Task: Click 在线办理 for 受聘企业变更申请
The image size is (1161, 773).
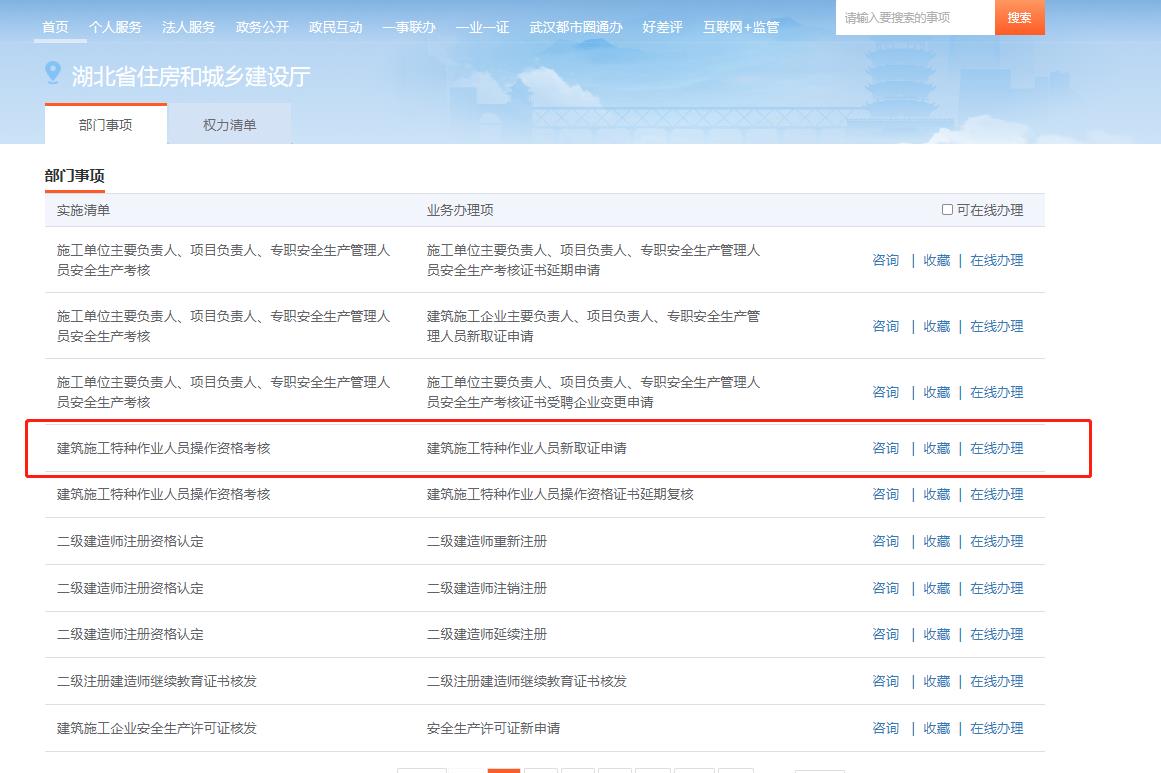Action: 997,392
